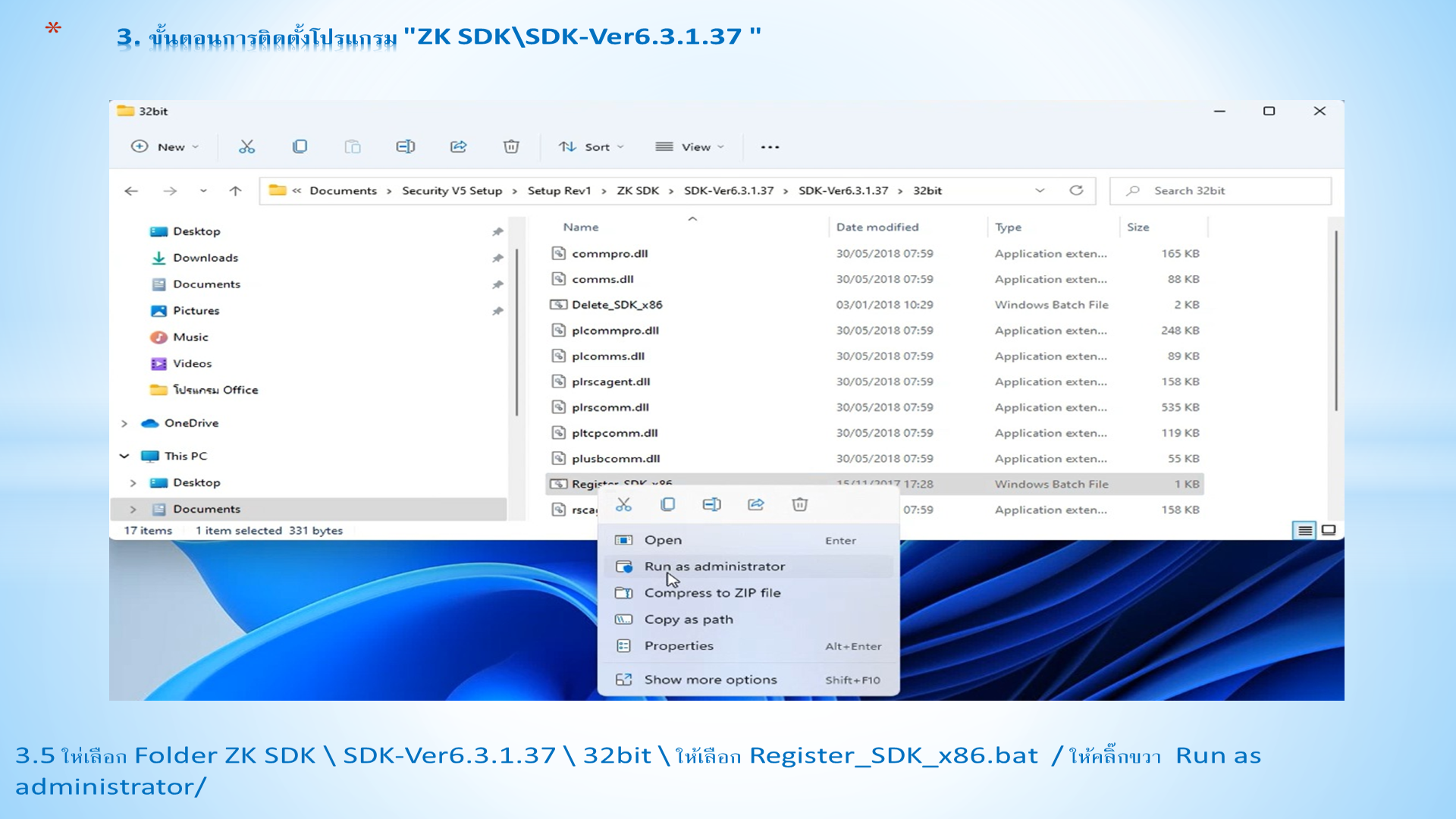The height and width of the screenshot is (819, 1456).
Task: Click the Rename icon in context menu
Action: [x=711, y=505]
